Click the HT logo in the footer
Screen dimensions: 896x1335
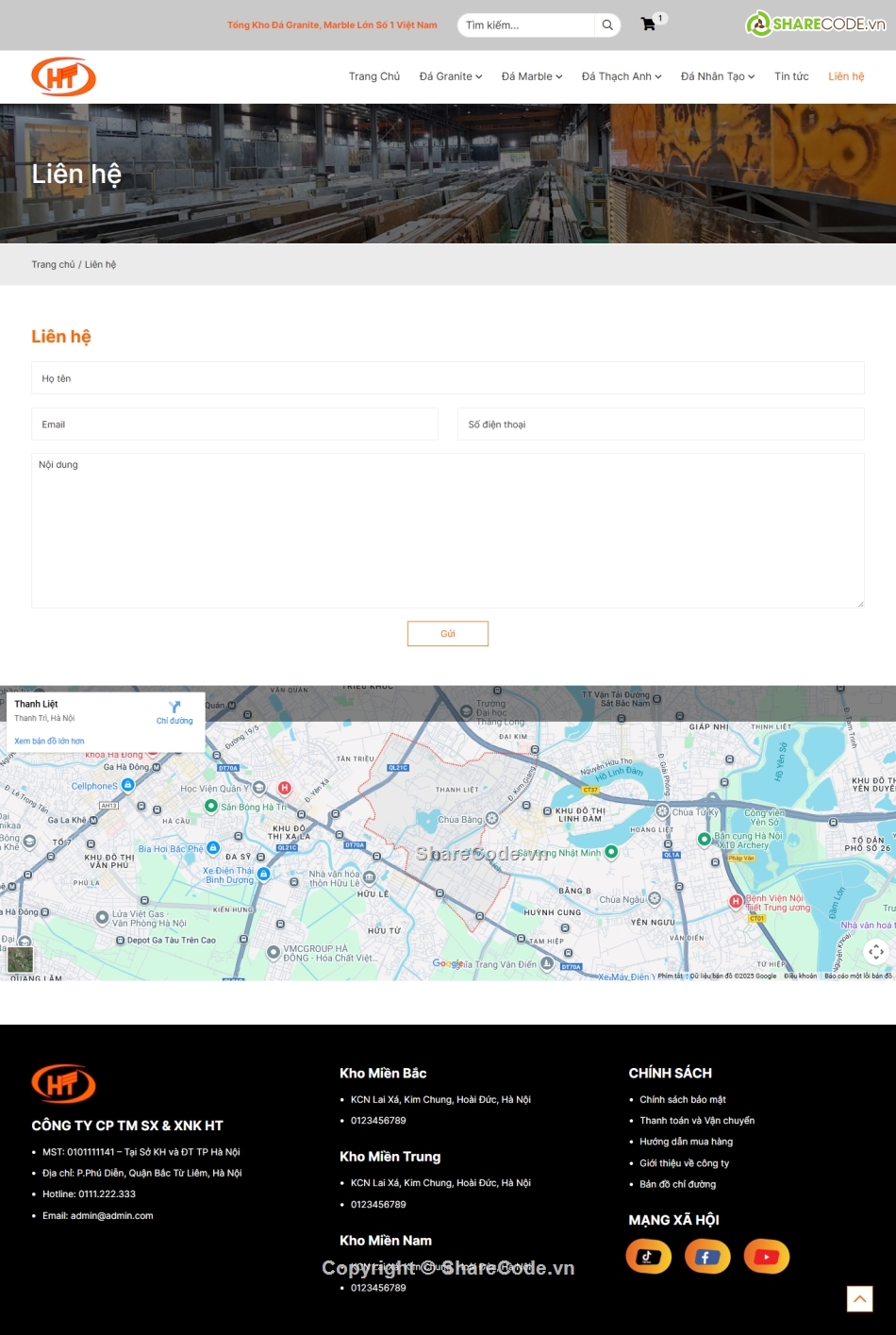tap(63, 1085)
